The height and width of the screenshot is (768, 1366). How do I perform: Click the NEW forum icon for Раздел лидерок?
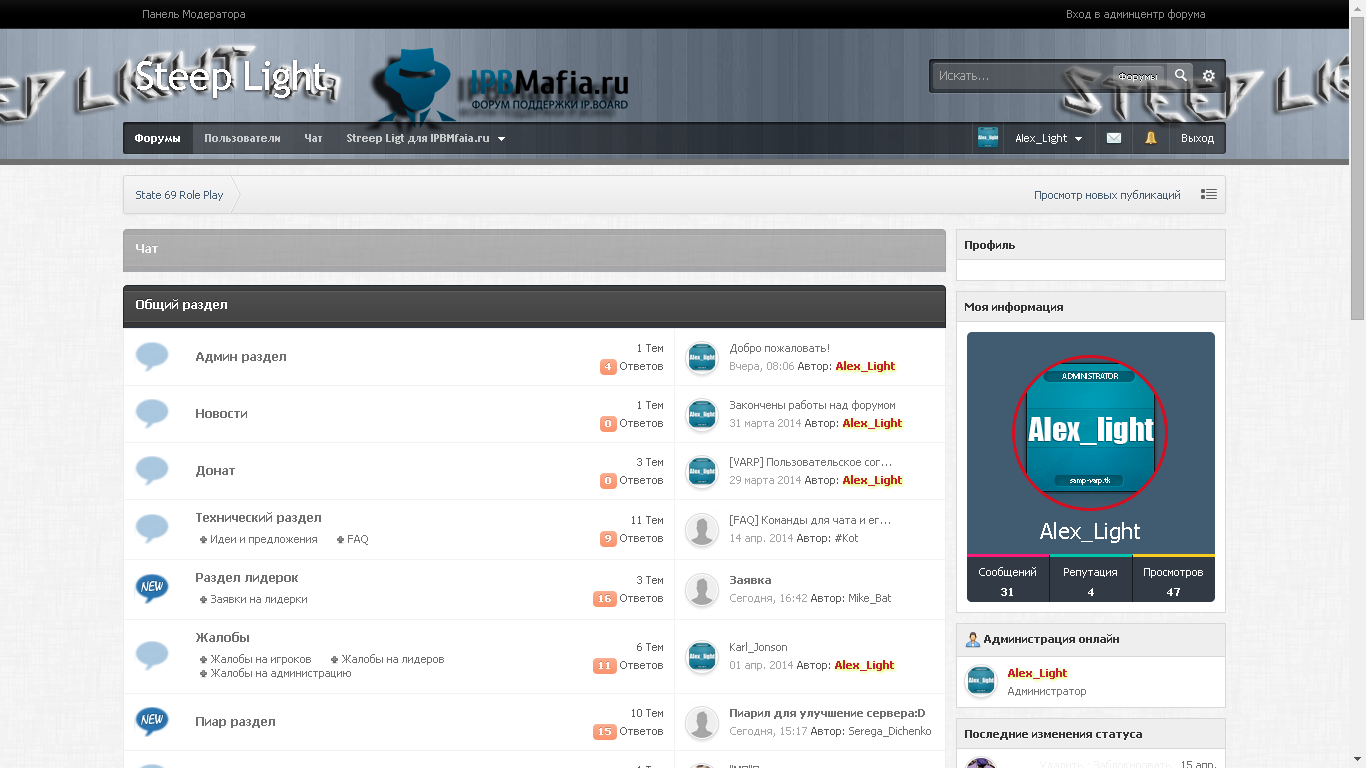point(152,588)
